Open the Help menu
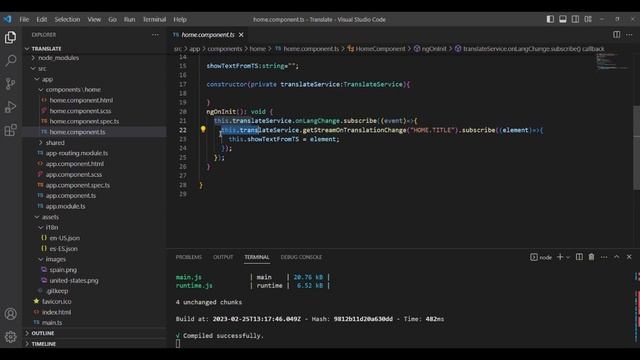 [180, 19]
